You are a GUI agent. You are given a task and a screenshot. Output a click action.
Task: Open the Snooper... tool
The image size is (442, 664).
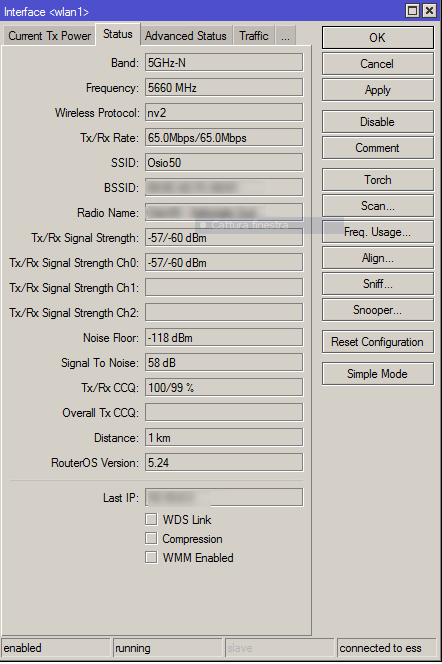378,310
